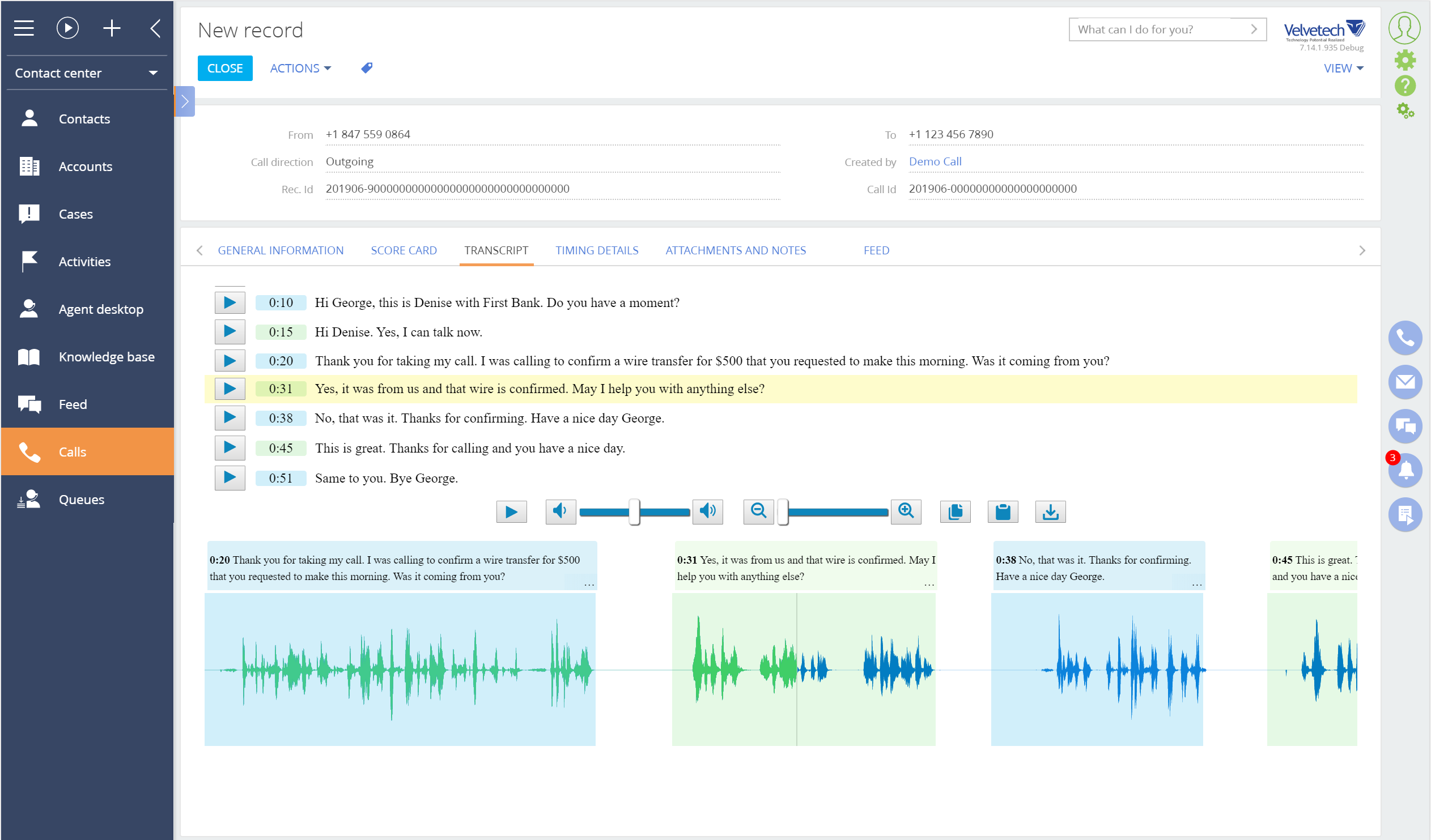Download the call recording

pos(1051,511)
